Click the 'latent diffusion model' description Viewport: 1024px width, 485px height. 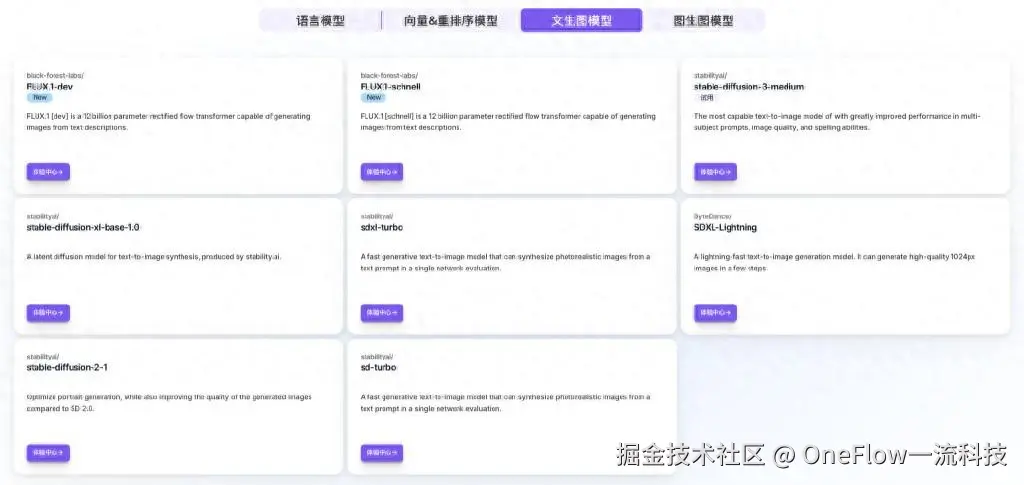pos(153,257)
